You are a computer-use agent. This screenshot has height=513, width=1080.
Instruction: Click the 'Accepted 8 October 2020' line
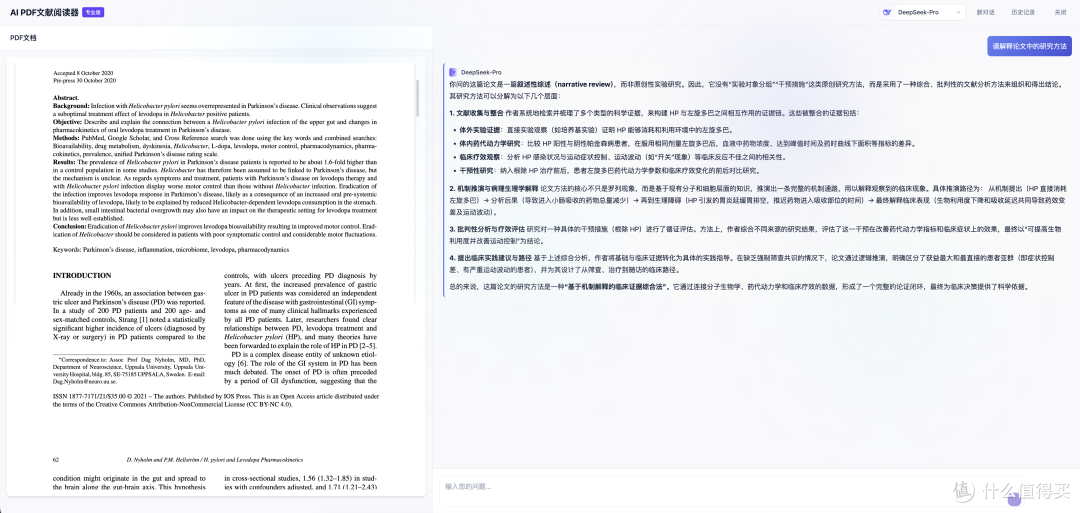83,73
